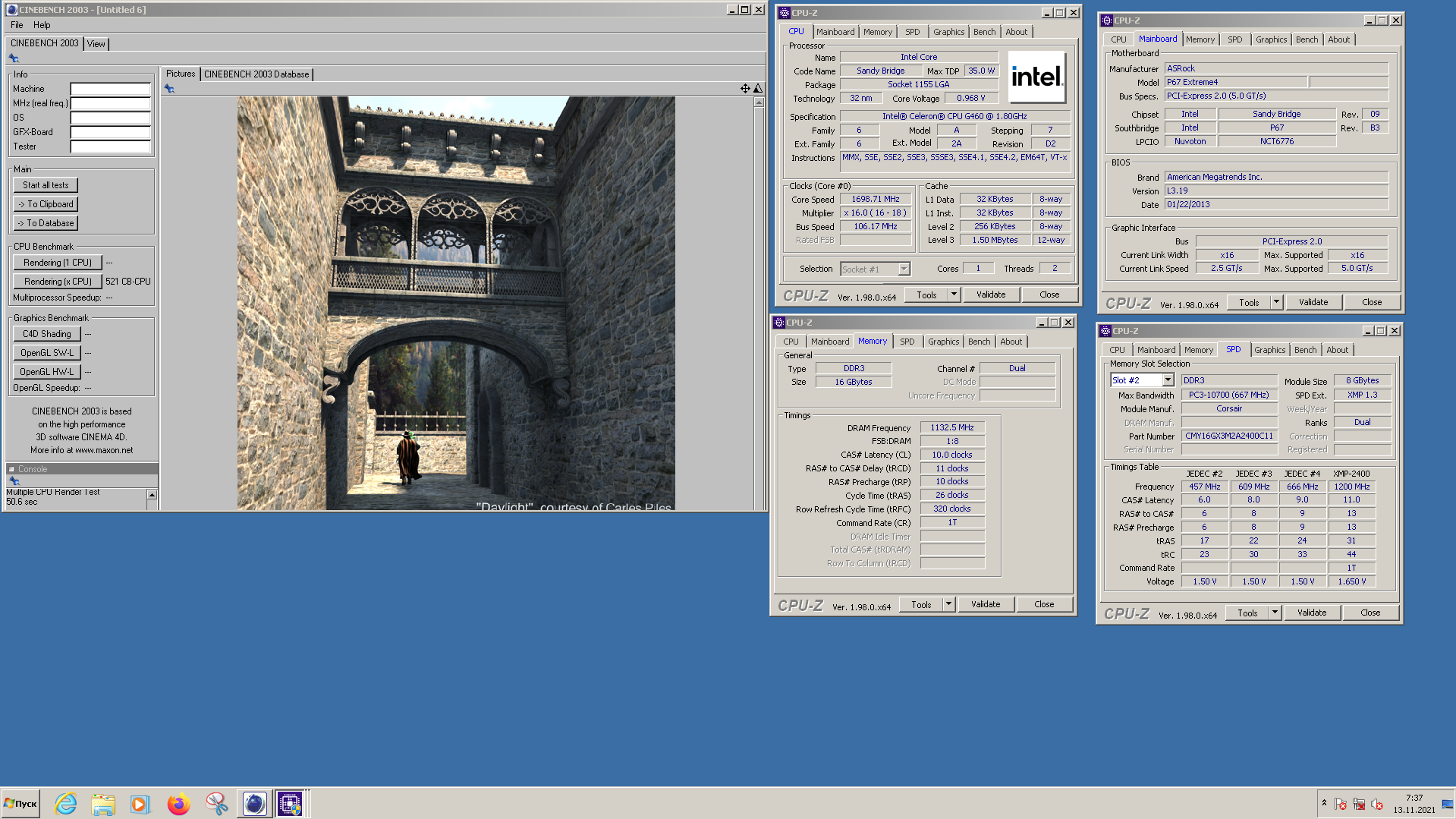This screenshot has height=819, width=1456.
Task: Expand Tools arrow in CPU-Z SPD window
Action: click(1275, 613)
